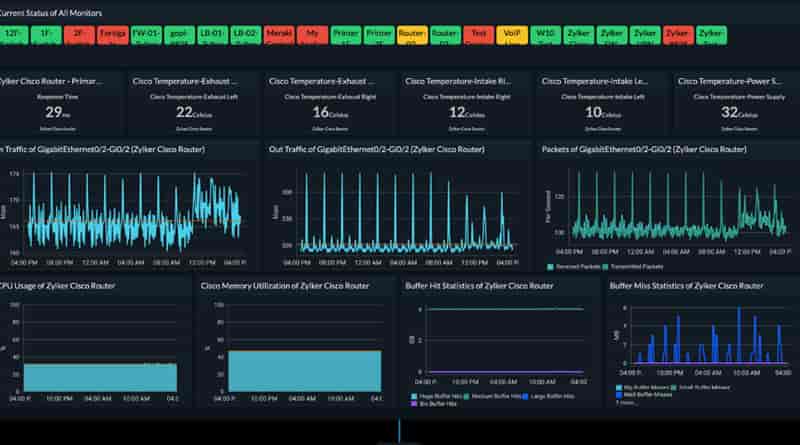Image resolution: width=800 pixels, height=445 pixels.
Task: Click the flat line in Buffer Hit chart
Action: 505,309
